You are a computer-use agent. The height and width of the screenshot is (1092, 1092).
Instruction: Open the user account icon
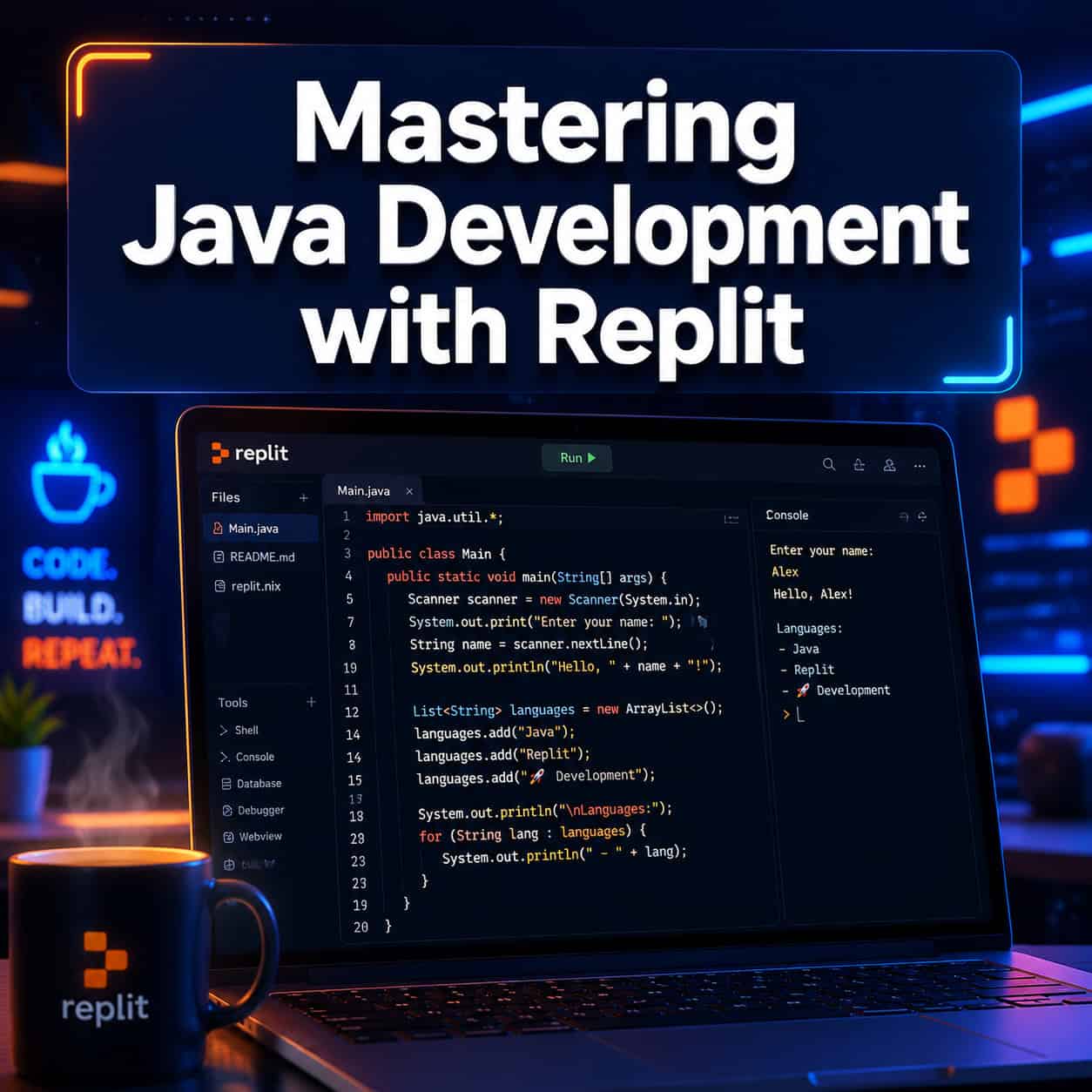tap(889, 465)
